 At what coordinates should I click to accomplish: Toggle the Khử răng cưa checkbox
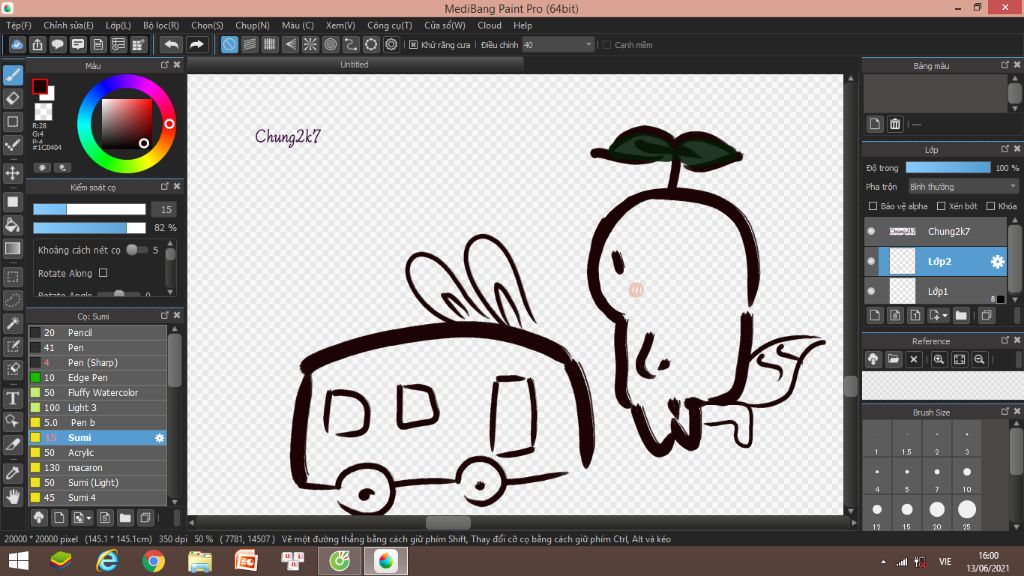(413, 45)
